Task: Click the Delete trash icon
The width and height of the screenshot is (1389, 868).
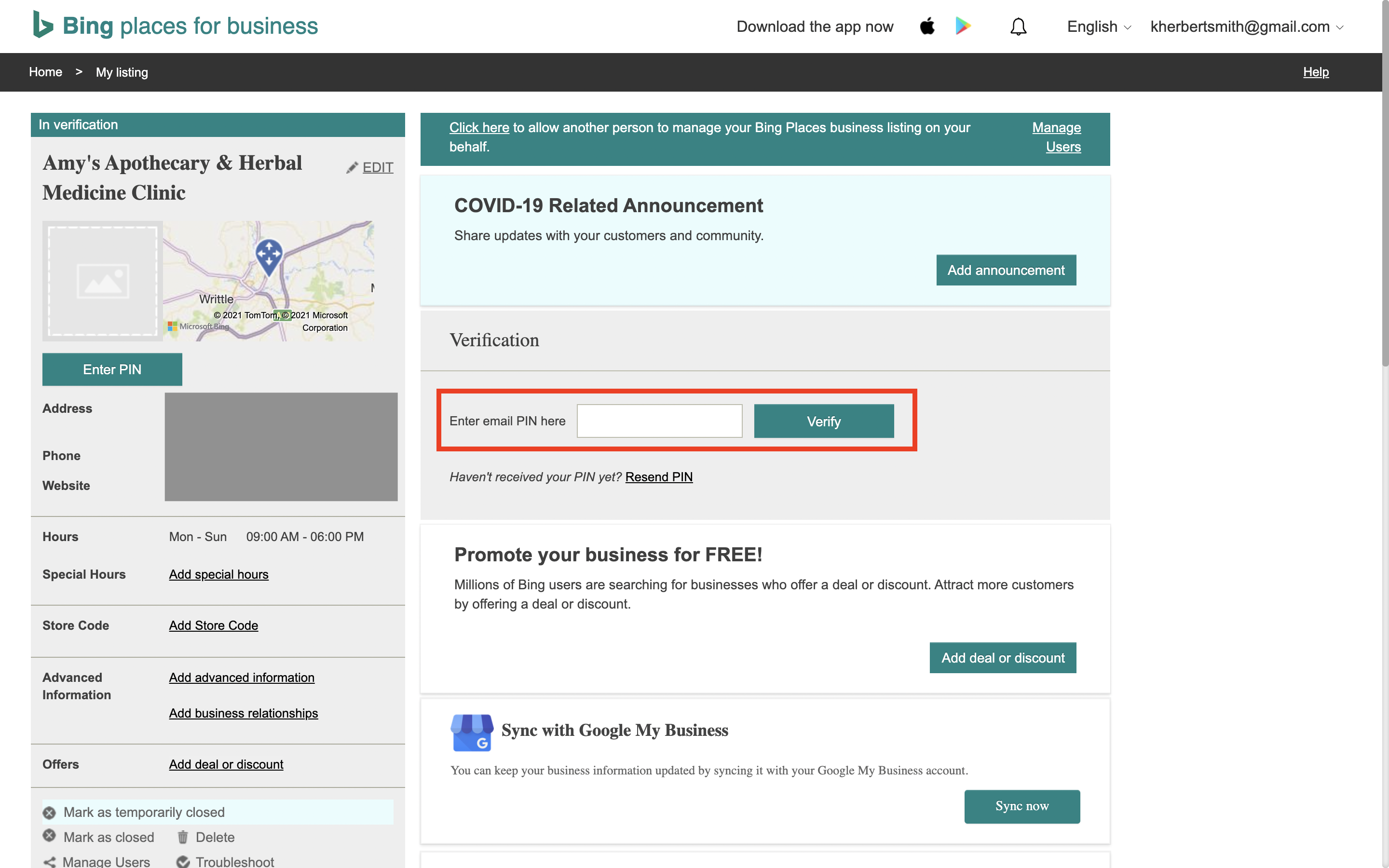Action: click(182, 837)
